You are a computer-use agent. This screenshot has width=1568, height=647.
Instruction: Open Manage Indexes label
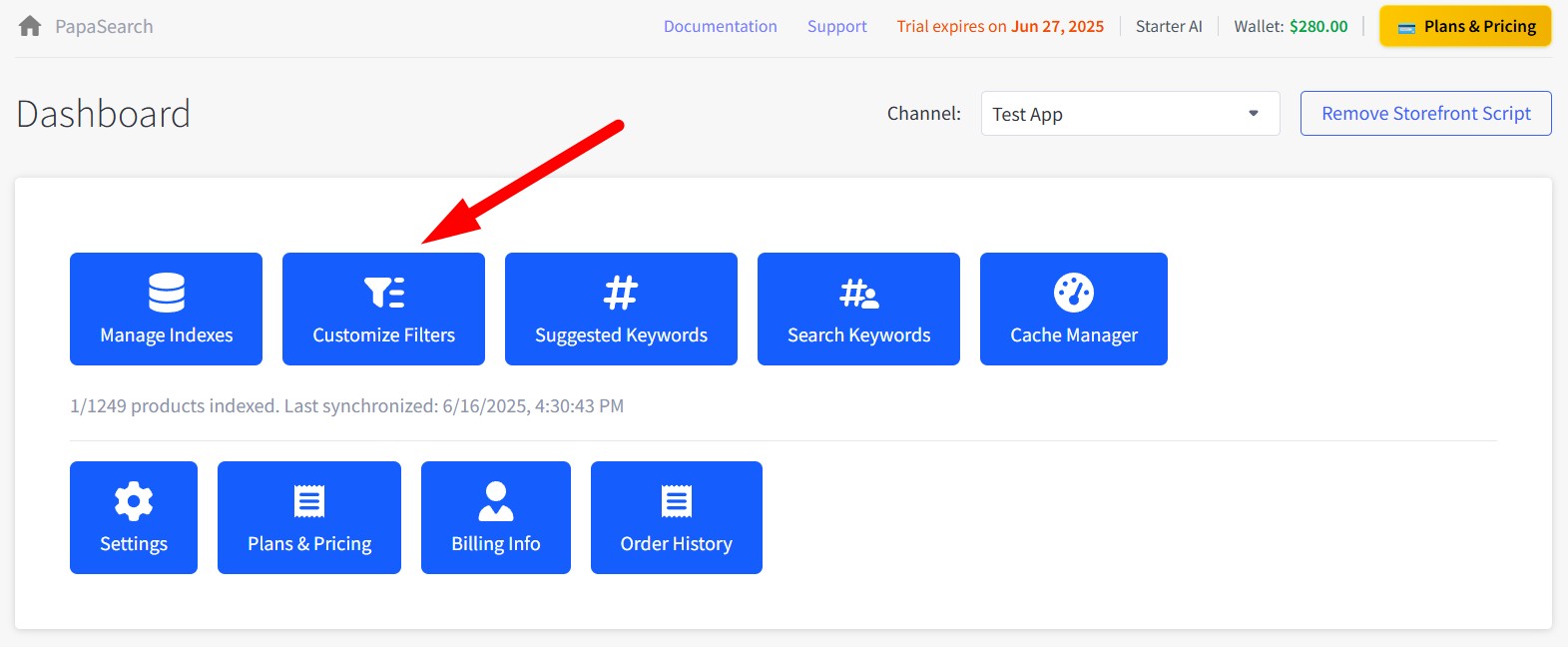[x=167, y=335]
